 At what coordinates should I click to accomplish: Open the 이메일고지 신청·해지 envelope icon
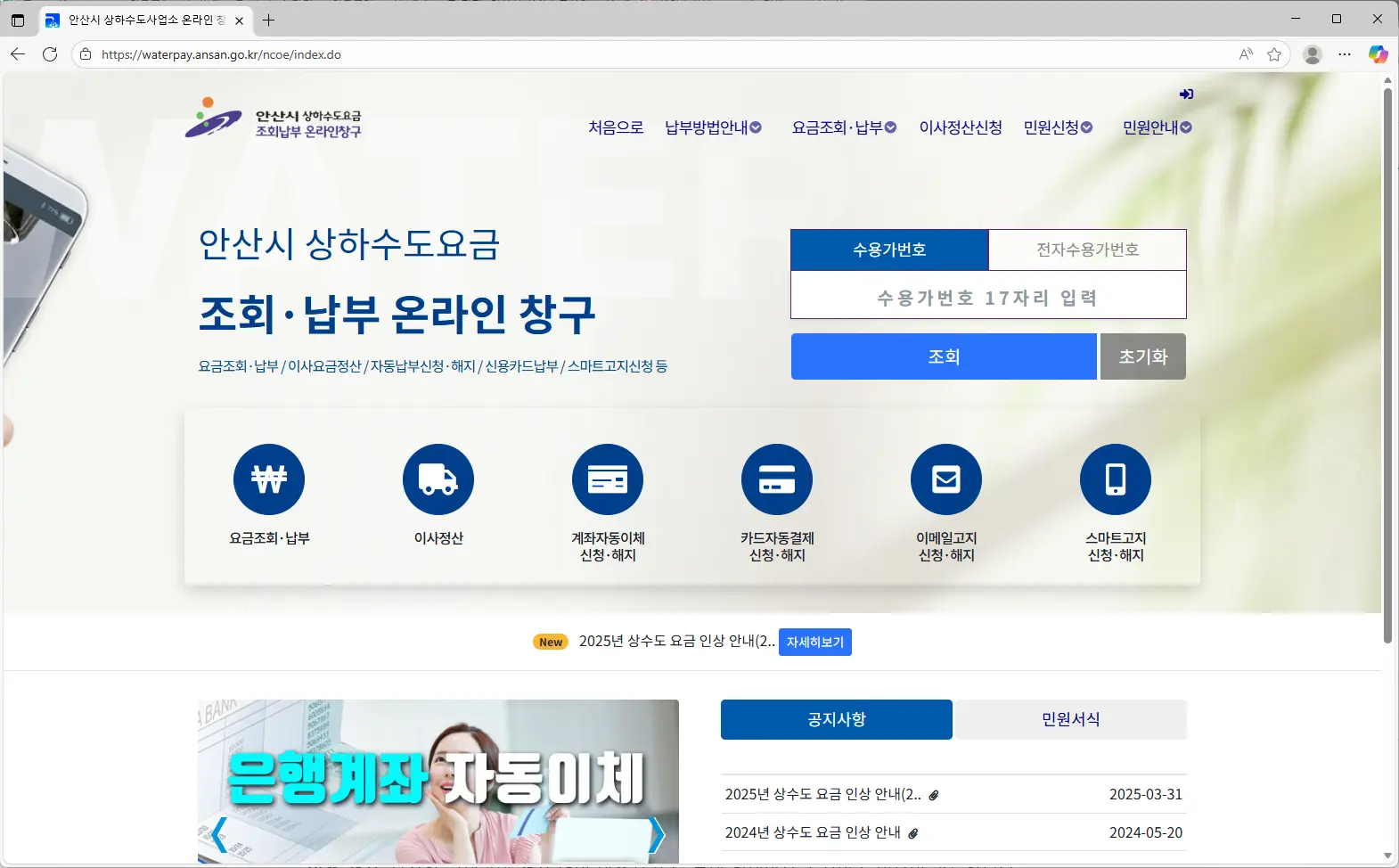click(946, 479)
